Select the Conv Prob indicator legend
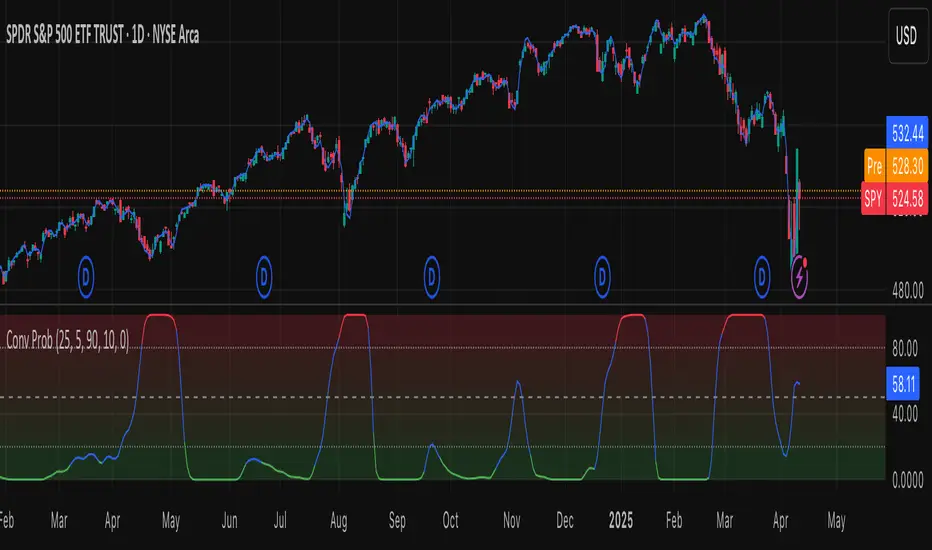932x550 pixels. tap(67, 341)
